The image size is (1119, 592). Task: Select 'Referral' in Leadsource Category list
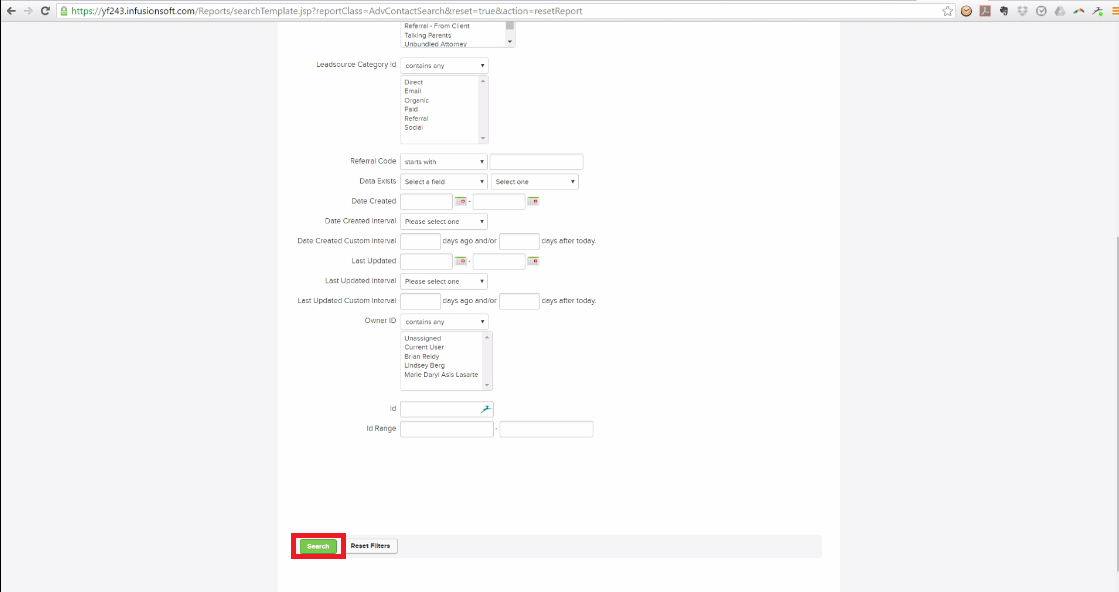pos(416,119)
